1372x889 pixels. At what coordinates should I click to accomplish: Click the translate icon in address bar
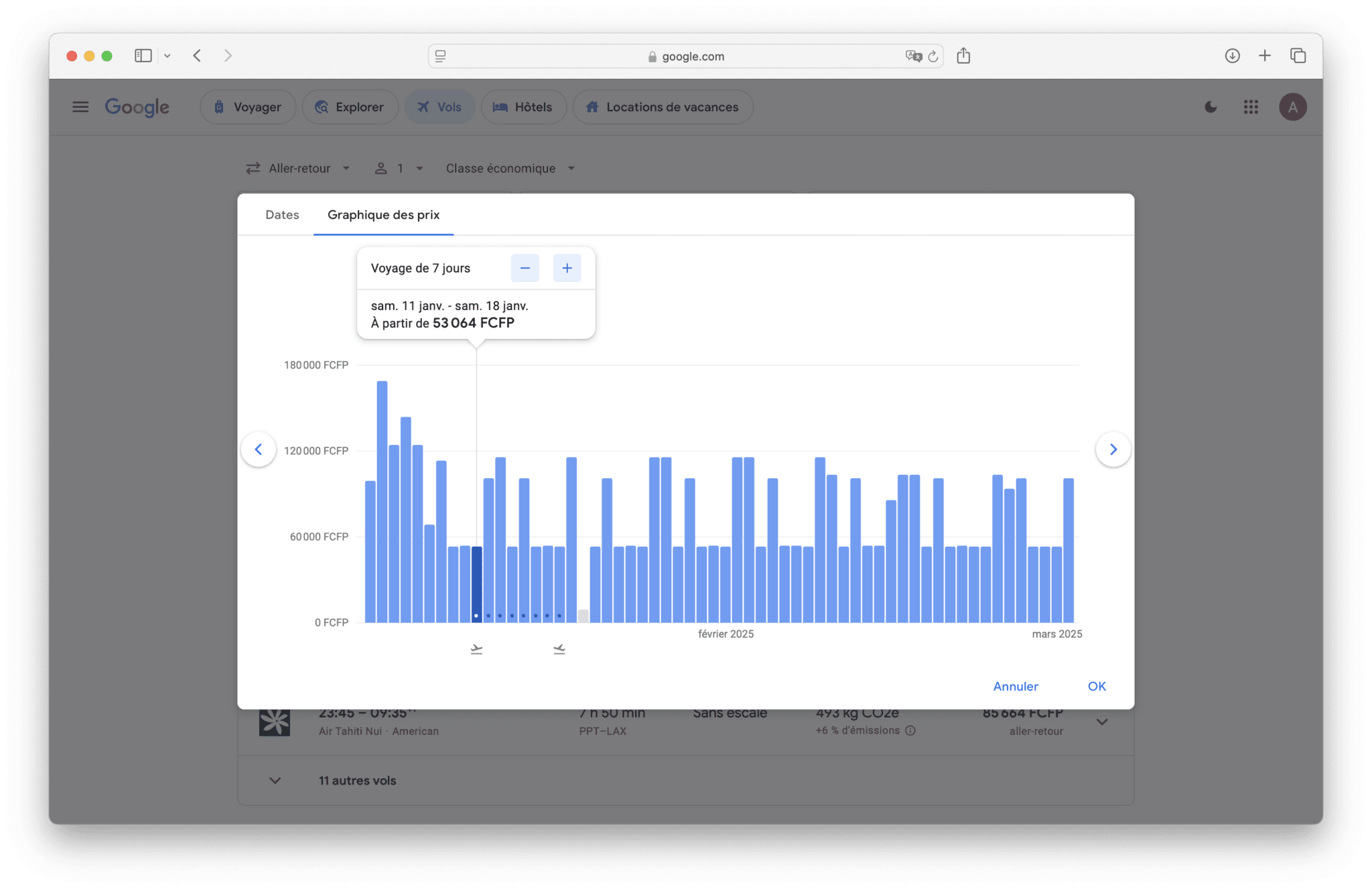point(913,56)
